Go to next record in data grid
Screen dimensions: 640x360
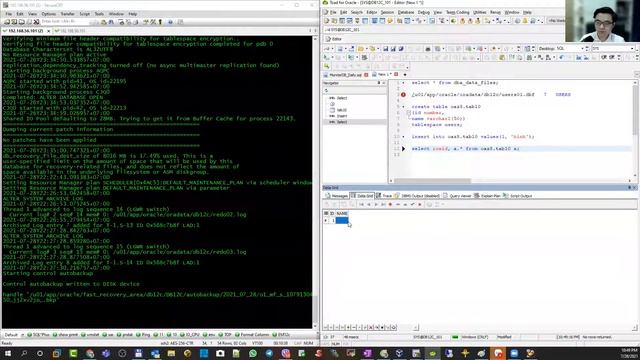click(x=376, y=204)
